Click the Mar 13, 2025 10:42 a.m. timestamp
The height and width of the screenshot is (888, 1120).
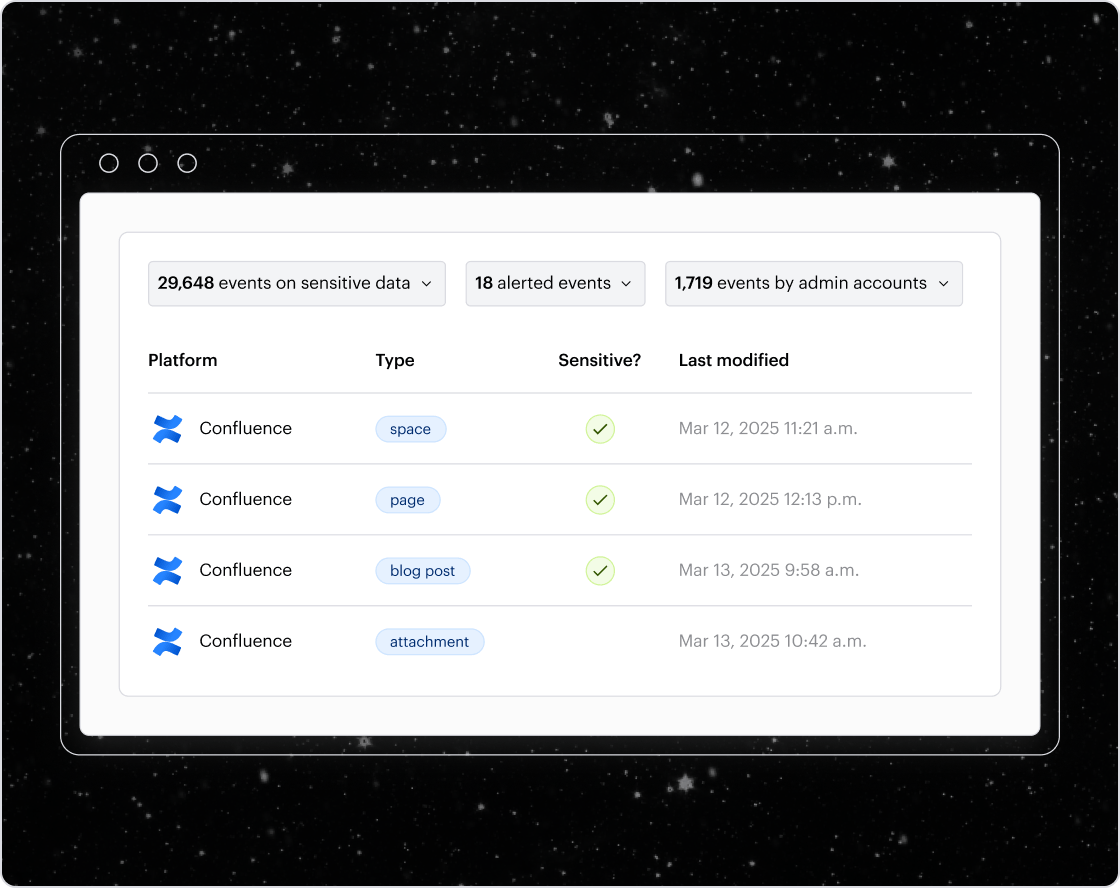pos(772,641)
